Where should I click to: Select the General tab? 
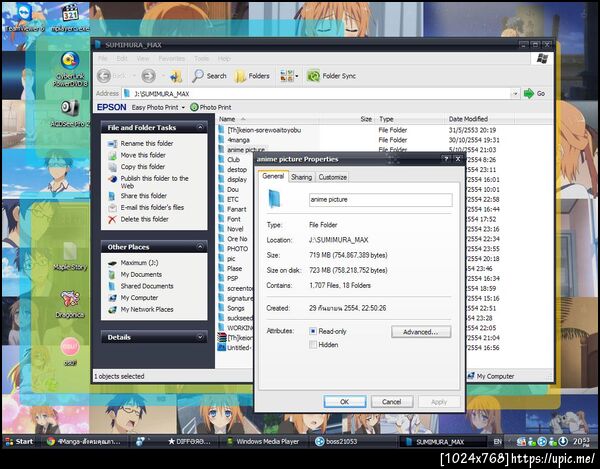point(273,176)
